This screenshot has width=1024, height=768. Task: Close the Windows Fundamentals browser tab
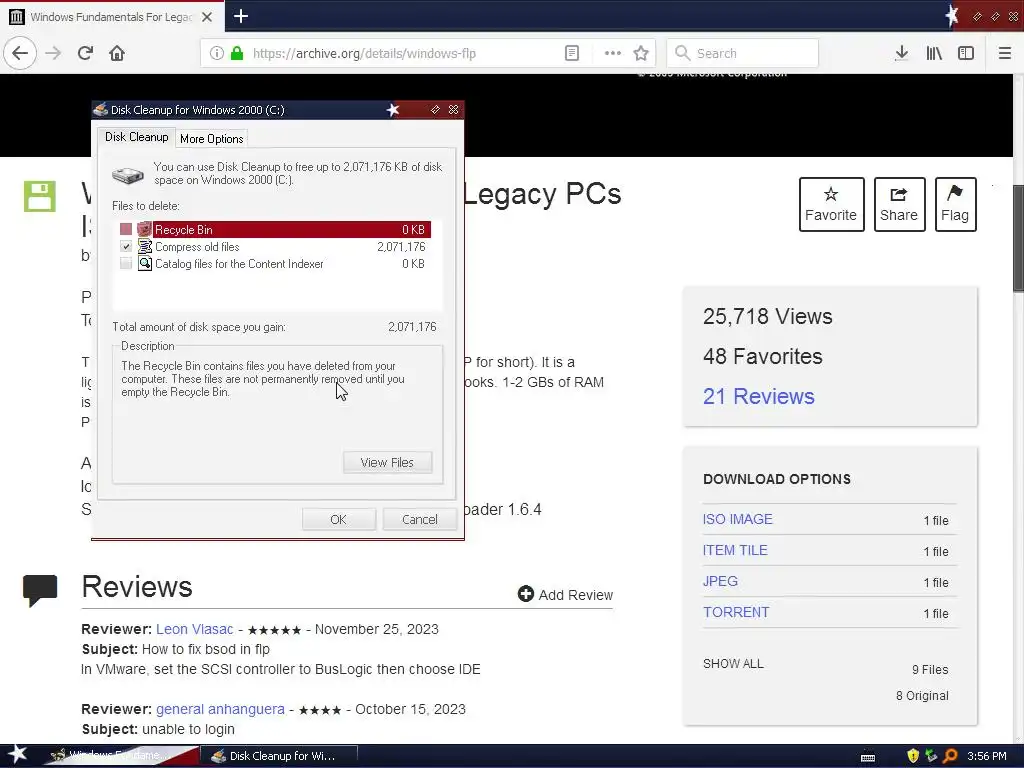point(207,17)
